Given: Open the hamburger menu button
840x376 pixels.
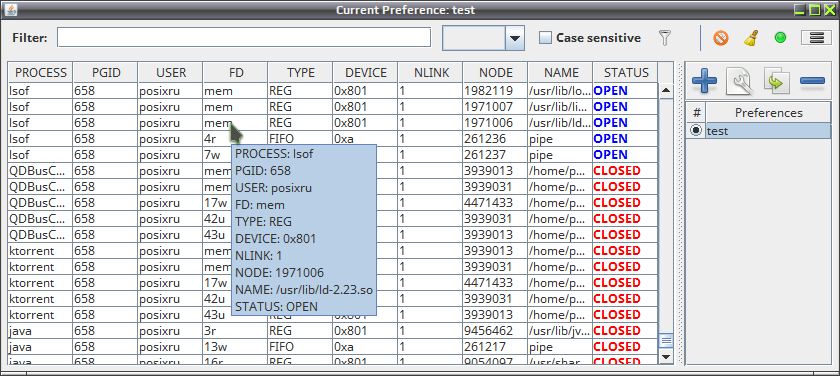Looking at the screenshot, I should 816,38.
